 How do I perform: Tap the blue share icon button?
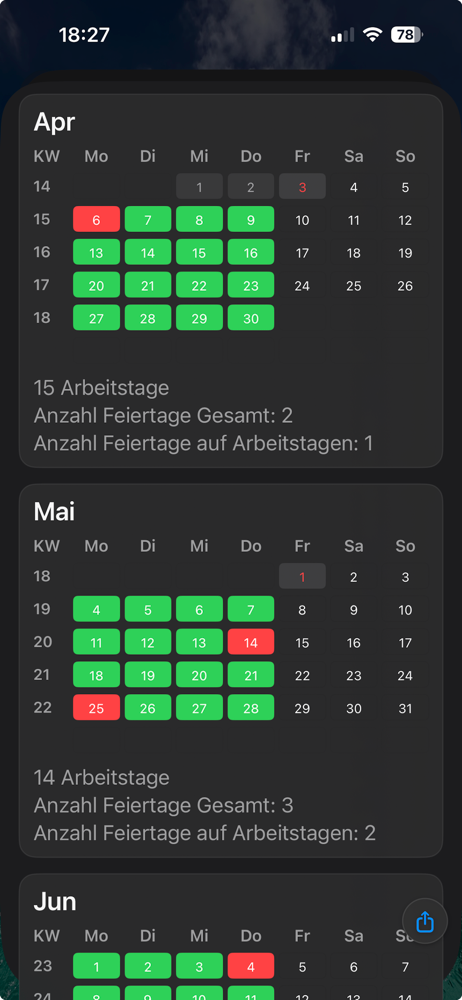point(425,921)
